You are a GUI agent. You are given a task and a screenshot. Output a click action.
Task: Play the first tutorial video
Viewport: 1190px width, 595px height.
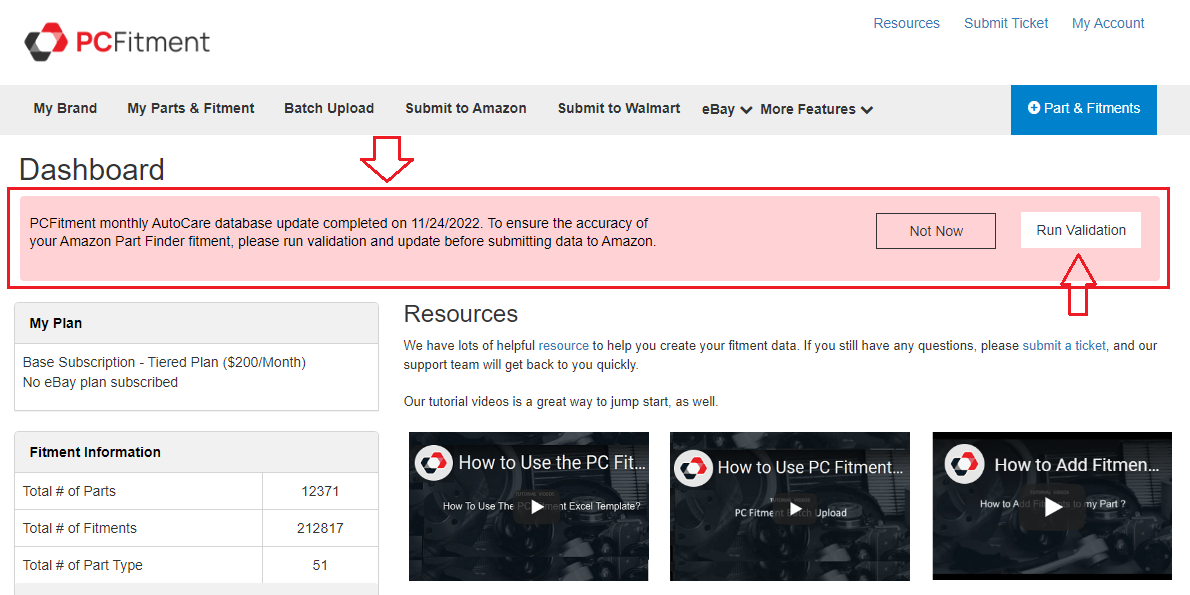click(x=537, y=507)
